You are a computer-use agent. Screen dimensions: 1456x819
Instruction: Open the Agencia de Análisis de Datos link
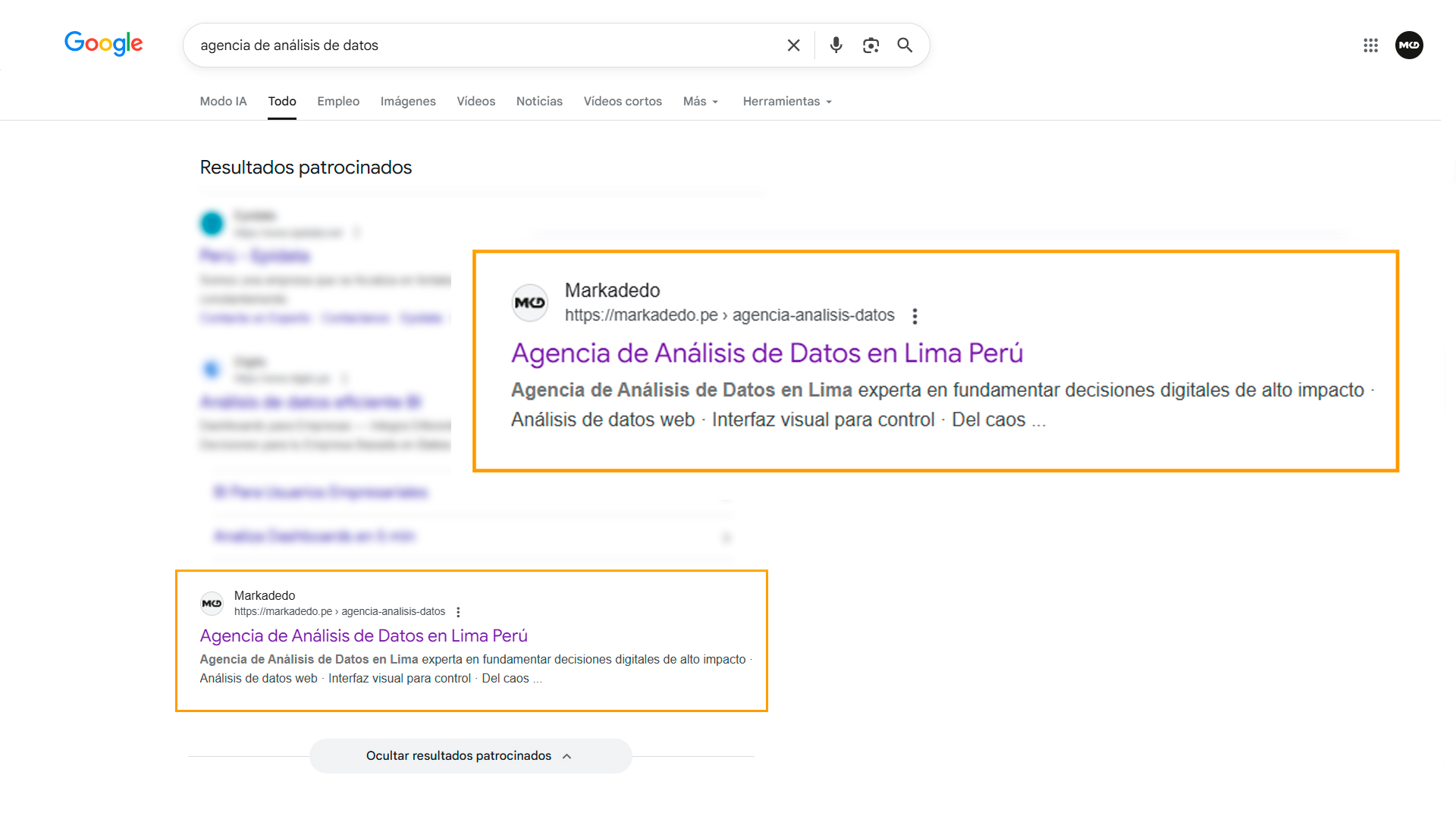coord(767,353)
